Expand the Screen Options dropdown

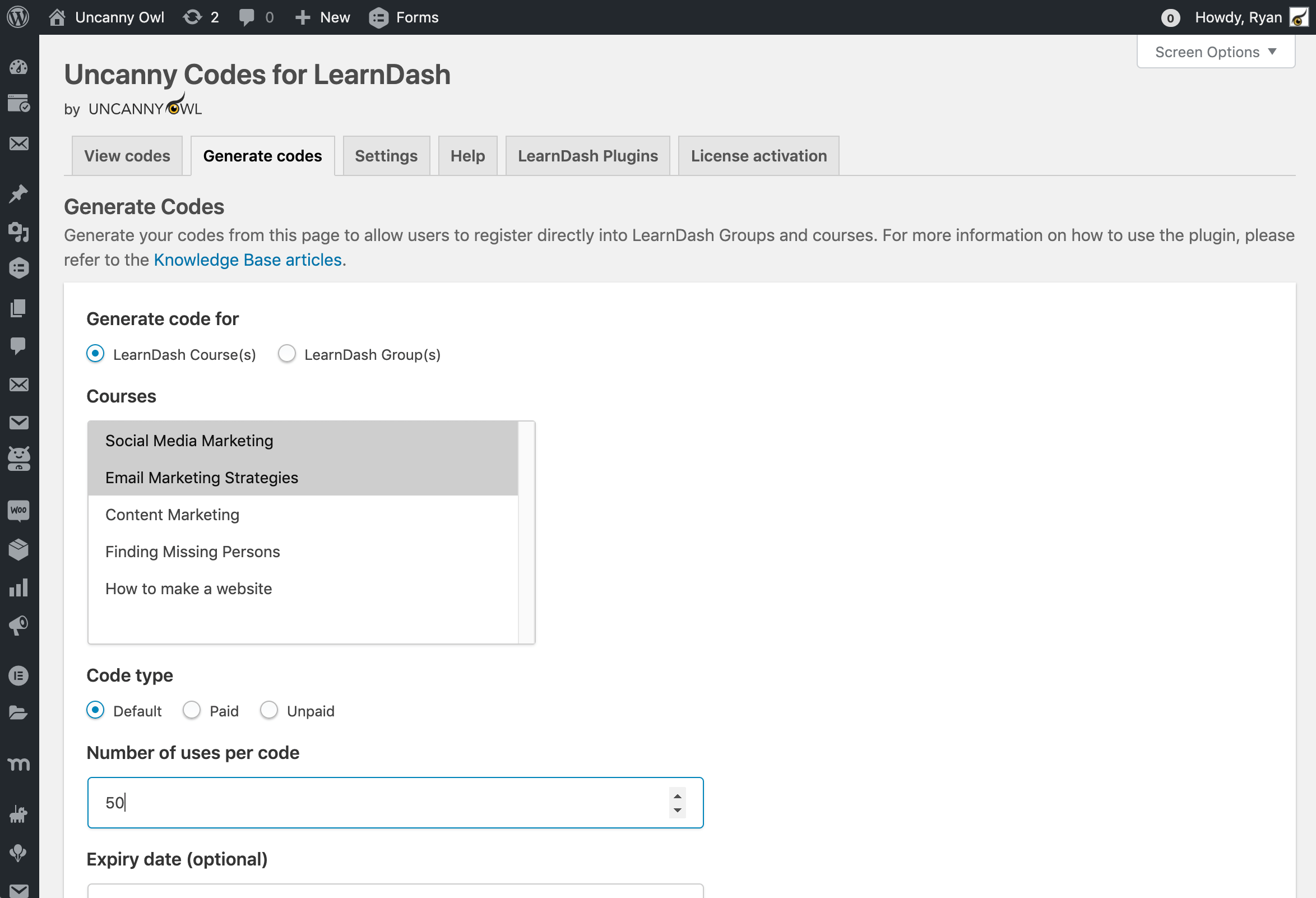pyautogui.click(x=1215, y=52)
